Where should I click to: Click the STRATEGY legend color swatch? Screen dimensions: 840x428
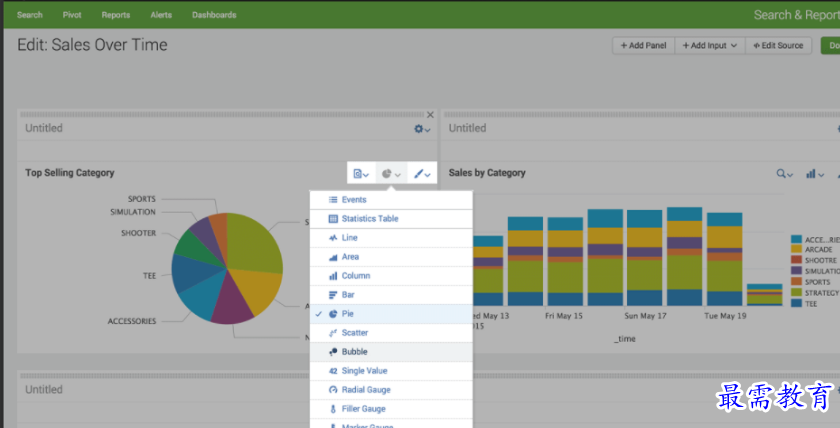coord(796,292)
